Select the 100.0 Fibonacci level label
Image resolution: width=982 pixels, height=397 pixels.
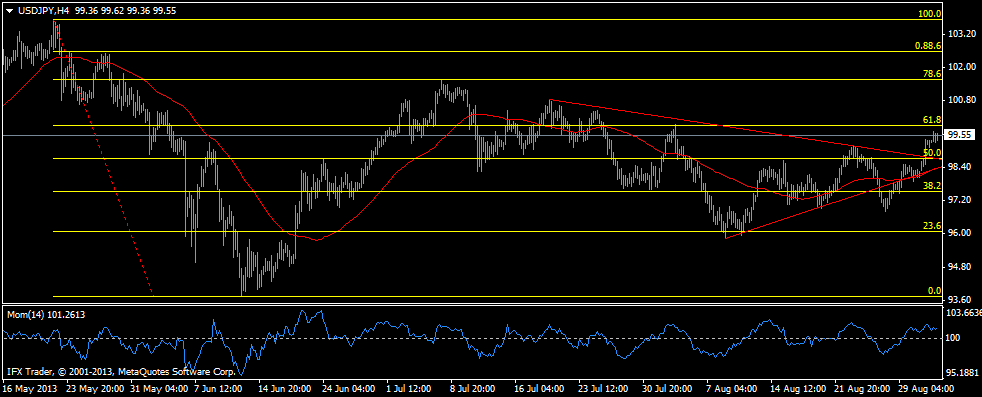pyautogui.click(x=929, y=14)
